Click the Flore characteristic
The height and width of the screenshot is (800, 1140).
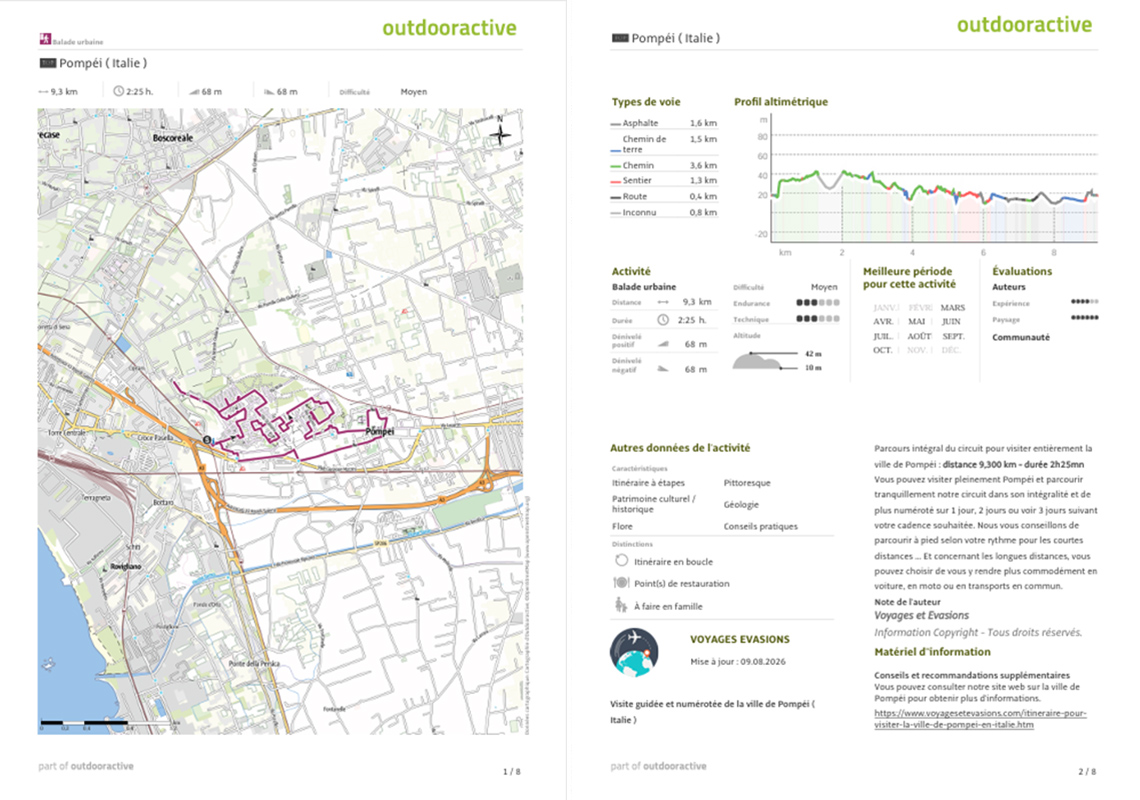(622, 527)
